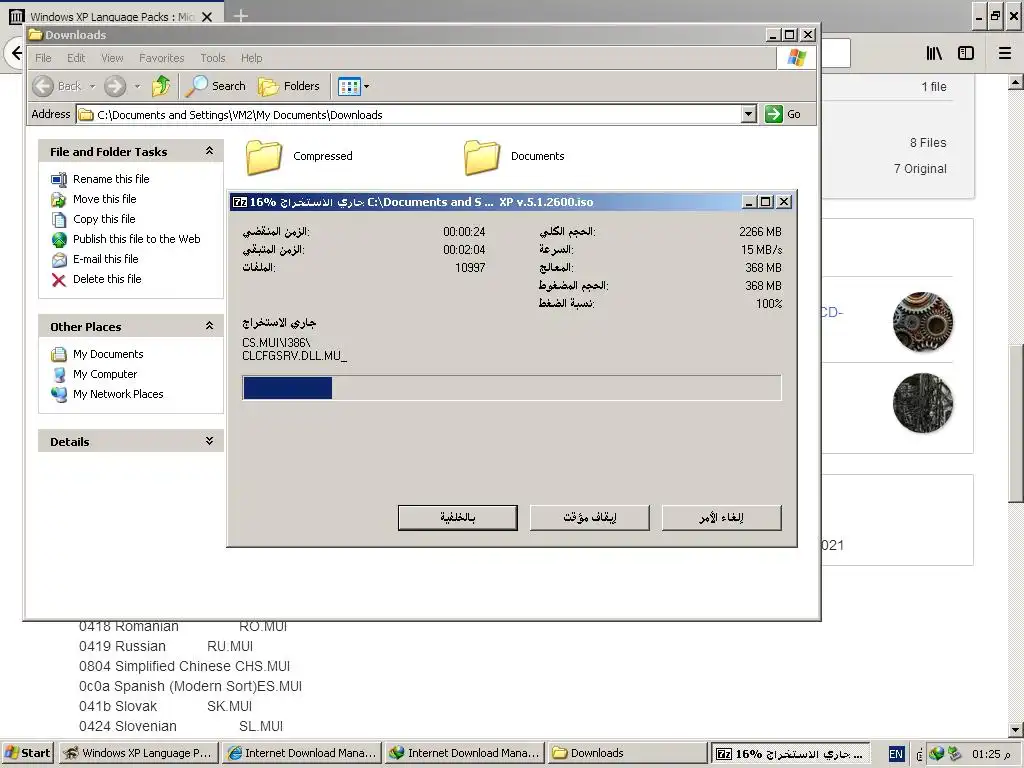Collapse Other Places panel
Viewport: 1024px width, 768px height.
tap(209, 326)
